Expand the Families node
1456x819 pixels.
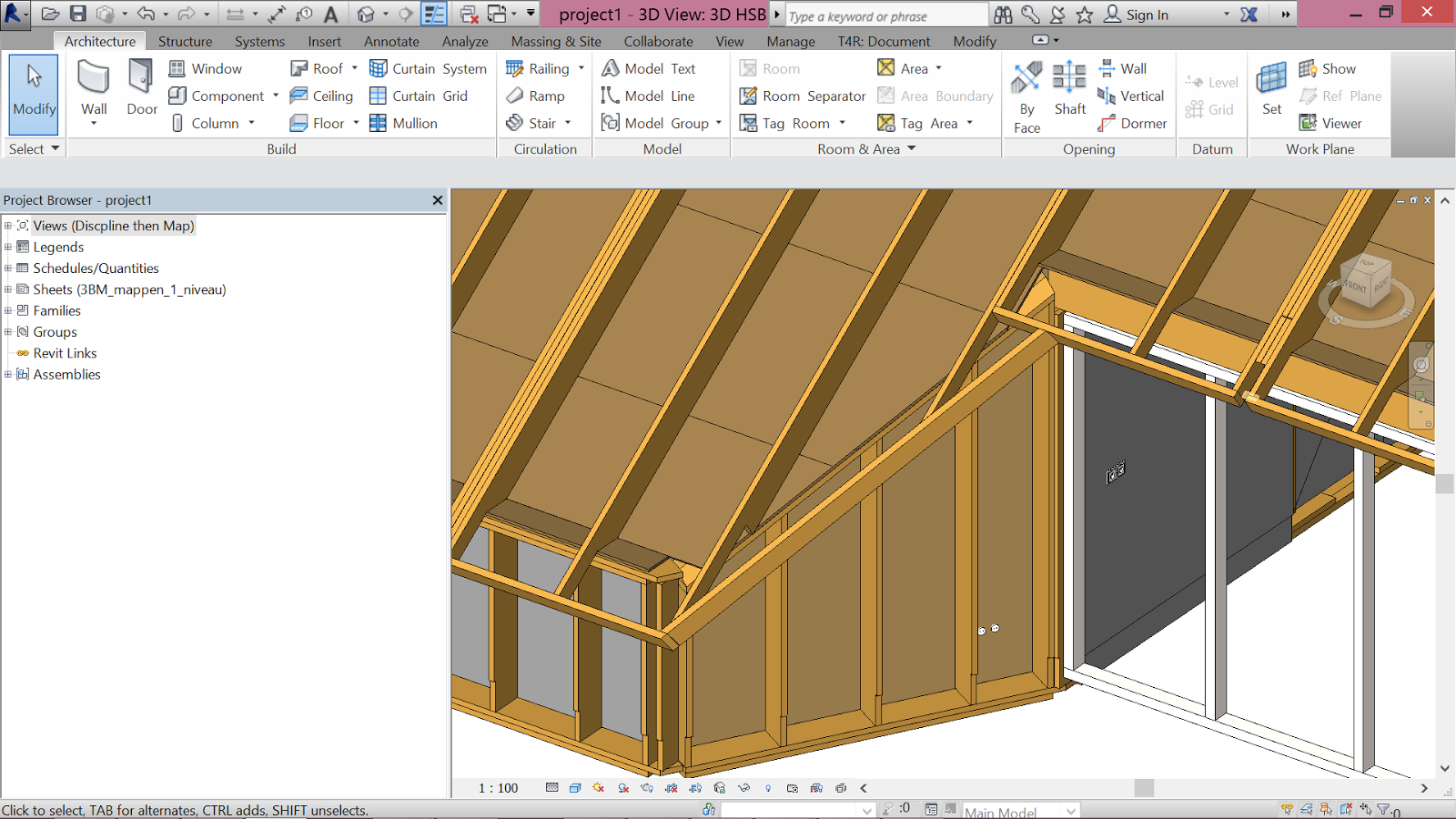click(x=8, y=310)
